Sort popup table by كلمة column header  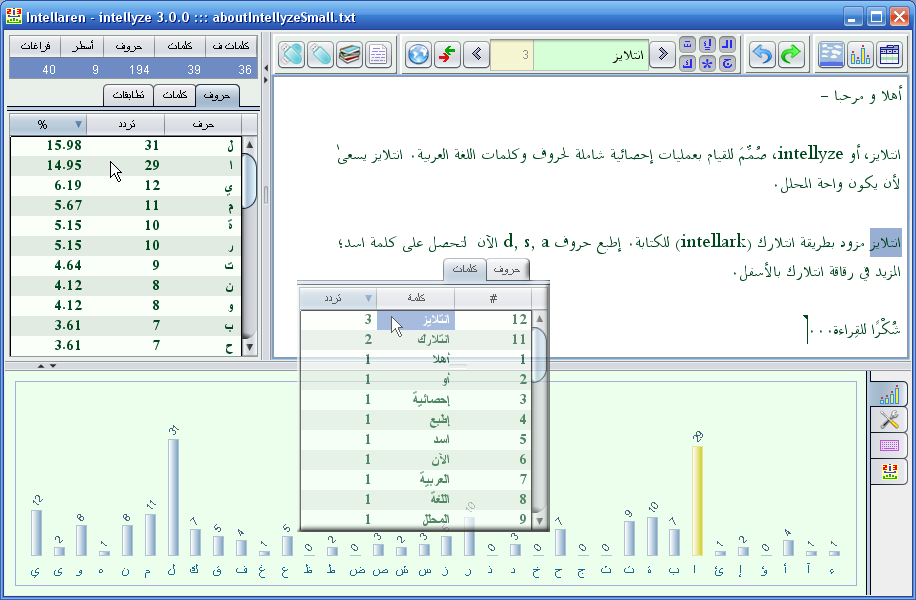pyautogui.click(x=416, y=299)
